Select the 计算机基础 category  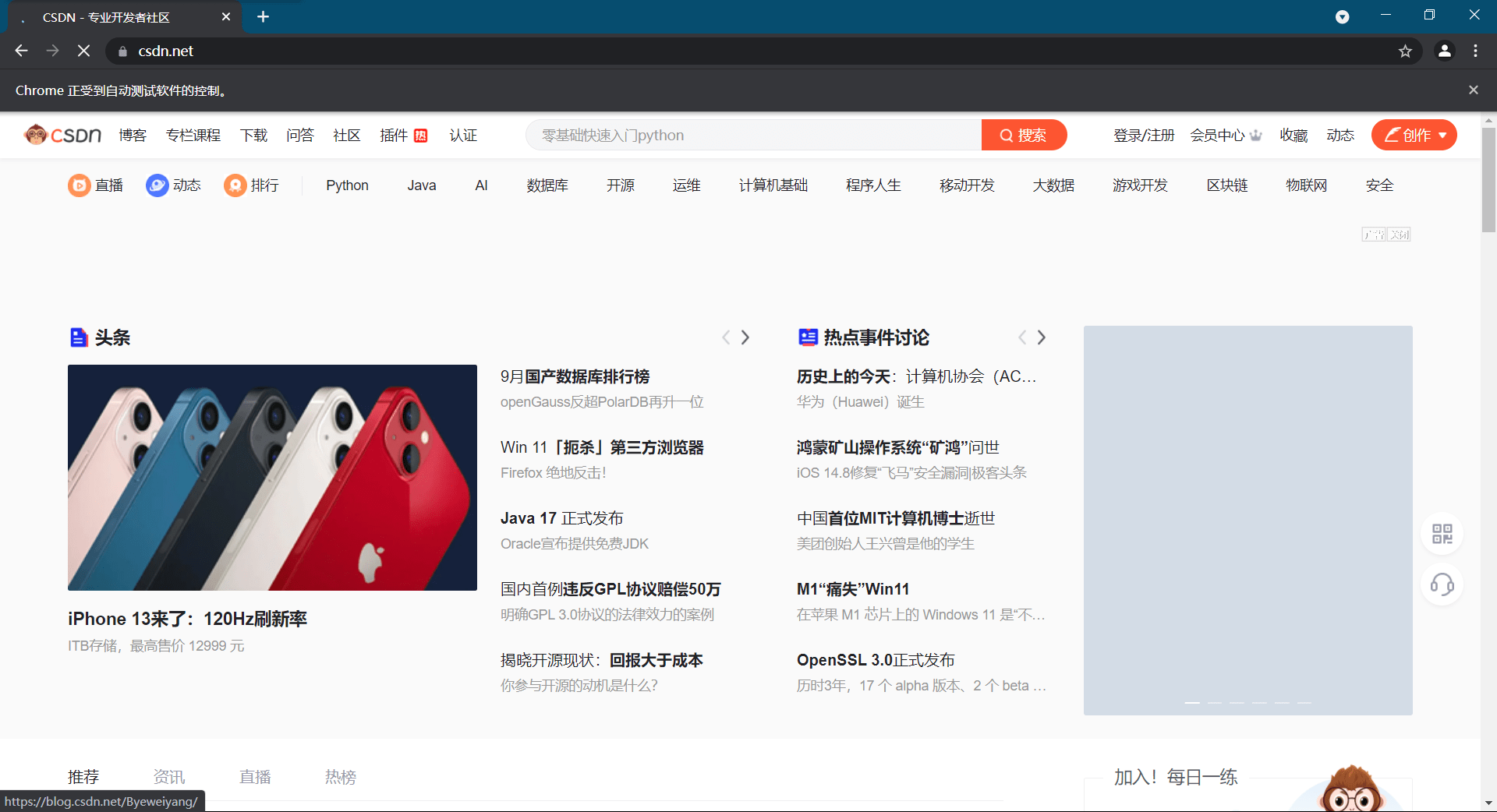(773, 185)
